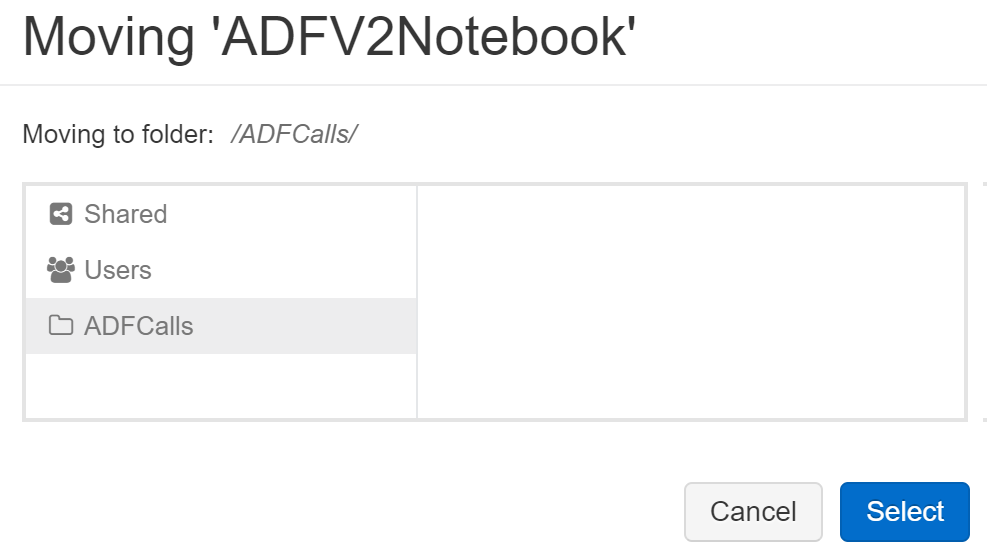This screenshot has height=559, width=987.
Task: Confirm the move with Select button
Action: point(905,512)
